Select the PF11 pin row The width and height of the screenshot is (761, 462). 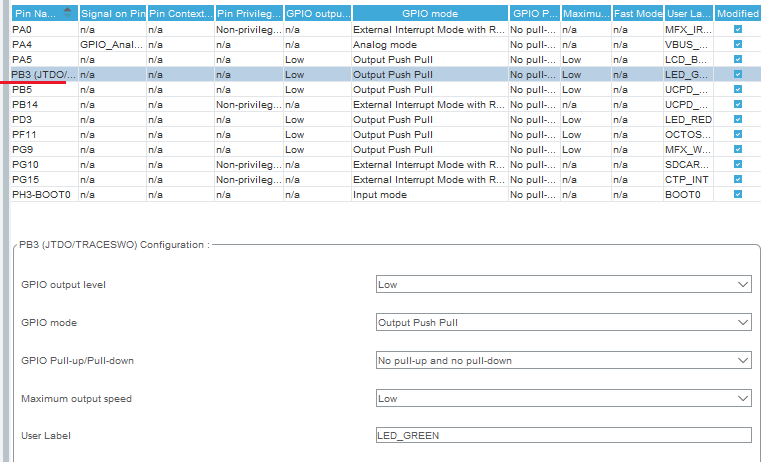[385, 135]
